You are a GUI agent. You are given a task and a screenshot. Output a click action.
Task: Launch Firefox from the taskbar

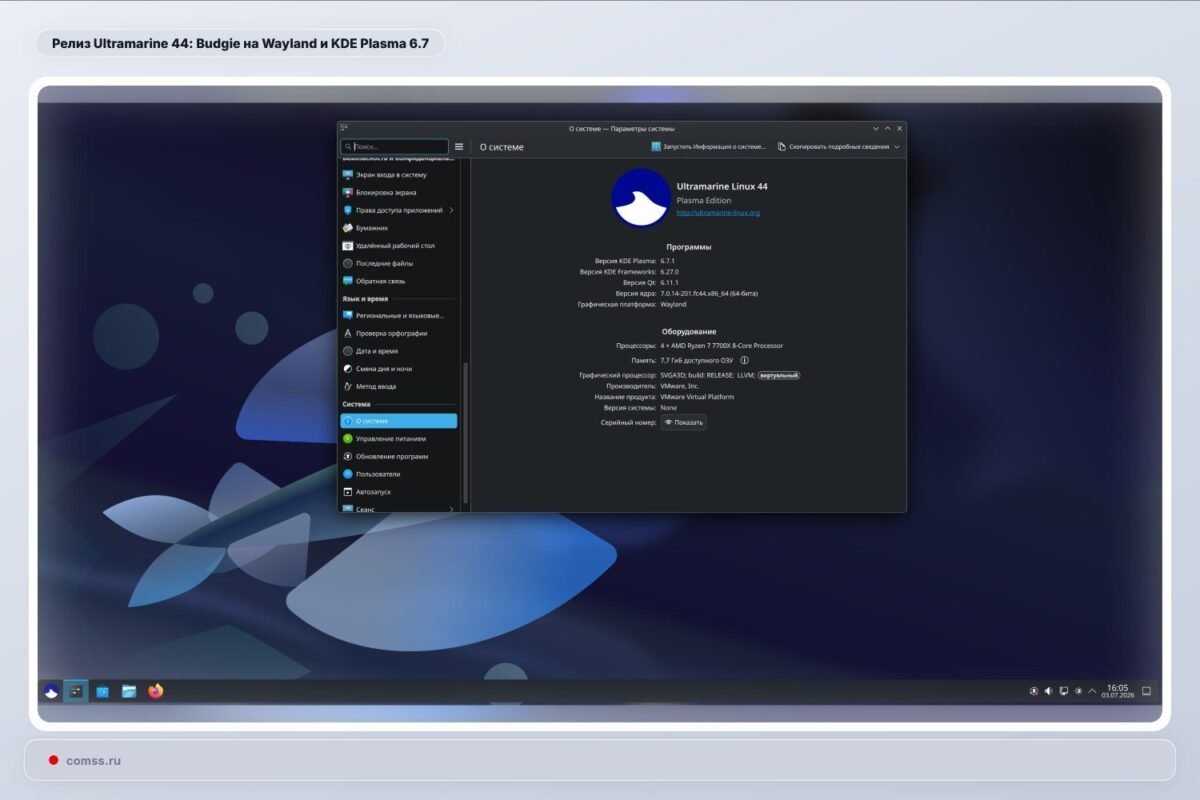click(x=155, y=691)
